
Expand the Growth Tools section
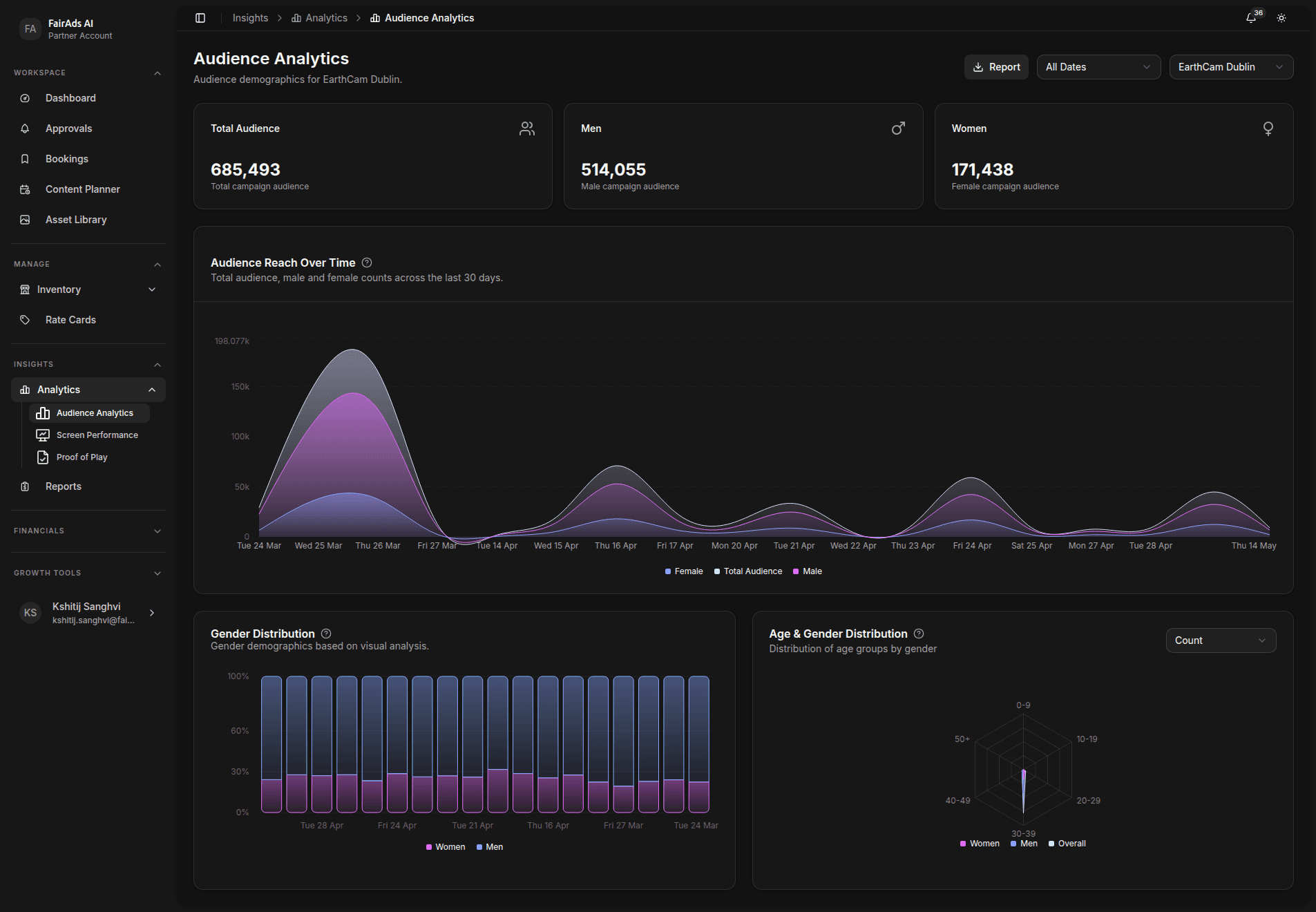pyautogui.click(x=158, y=573)
